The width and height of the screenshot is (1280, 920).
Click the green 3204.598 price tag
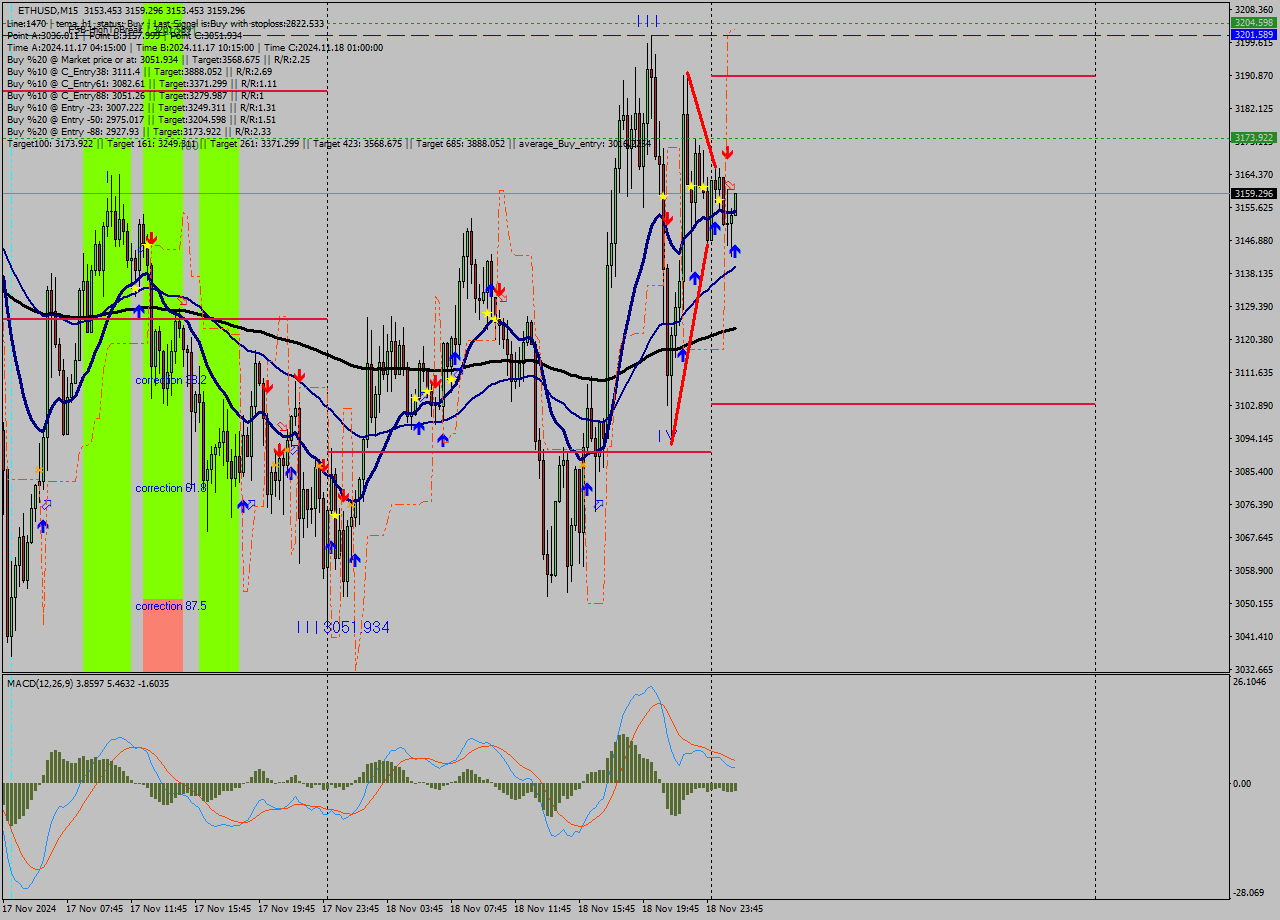1253,22
